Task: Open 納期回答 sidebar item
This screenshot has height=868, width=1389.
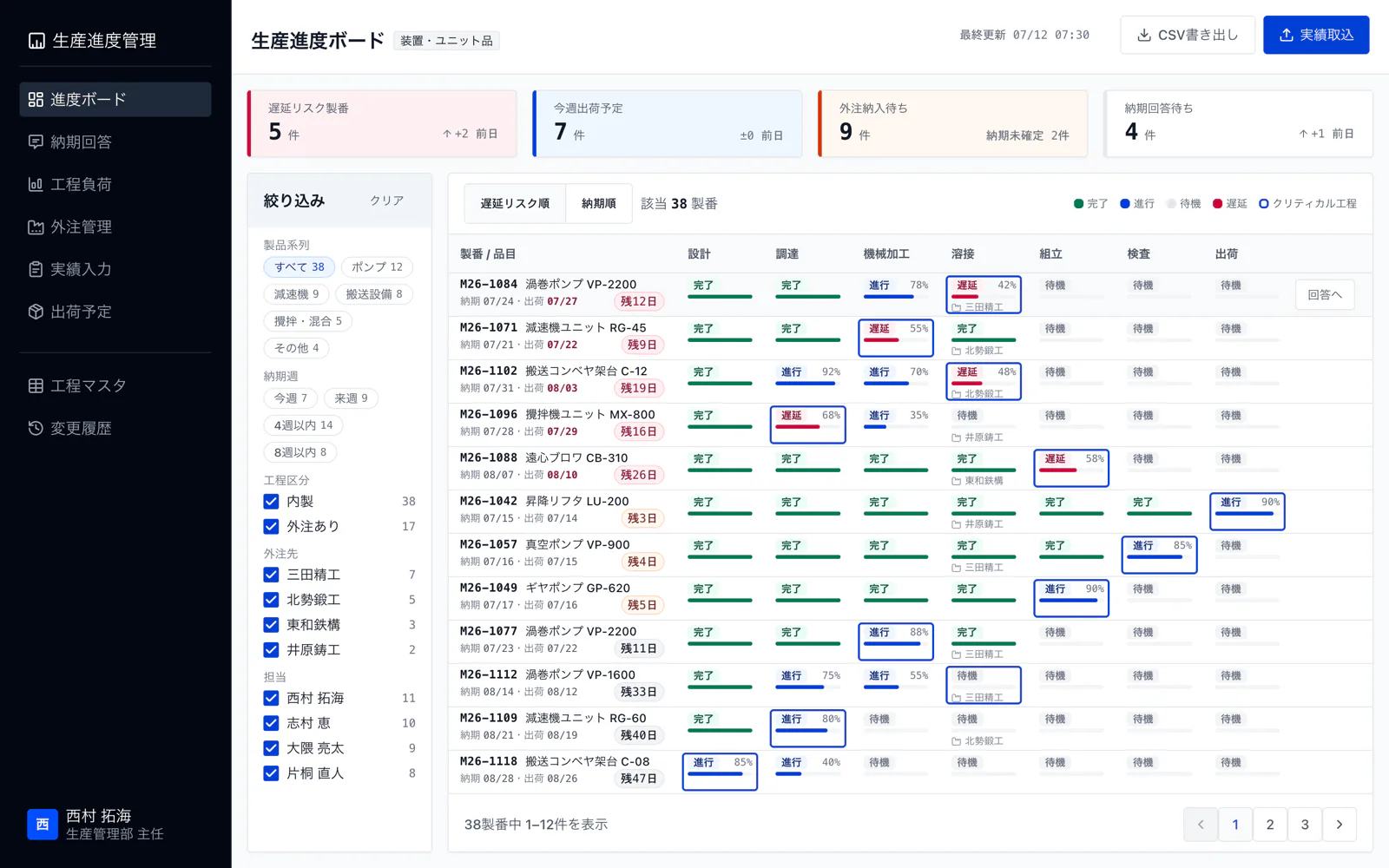Action: click(x=115, y=141)
